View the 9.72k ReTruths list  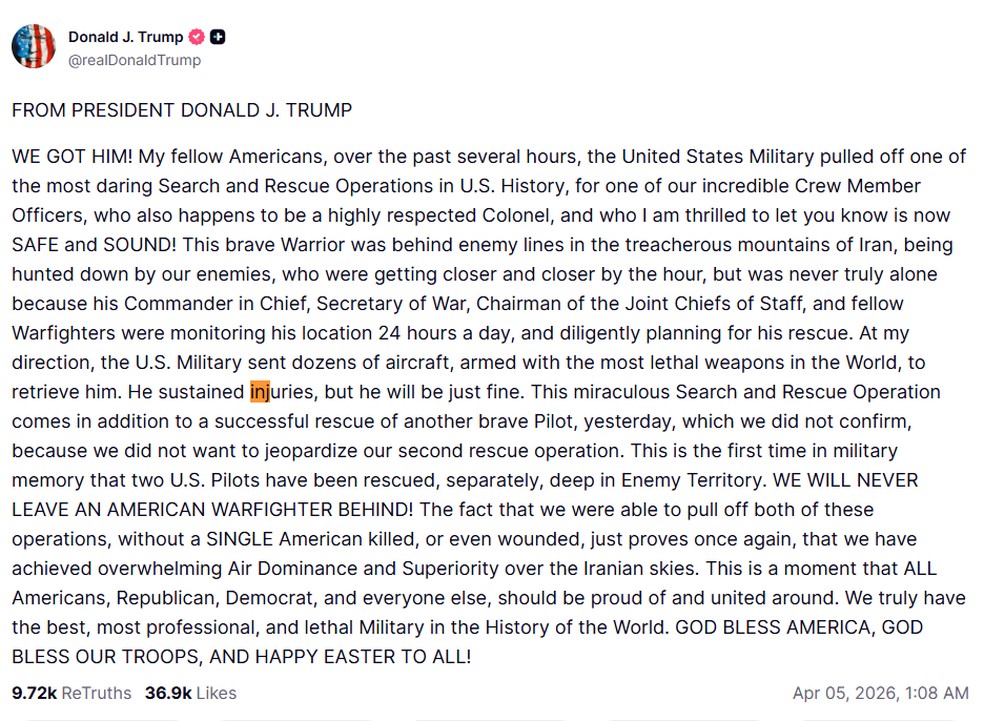point(71,693)
